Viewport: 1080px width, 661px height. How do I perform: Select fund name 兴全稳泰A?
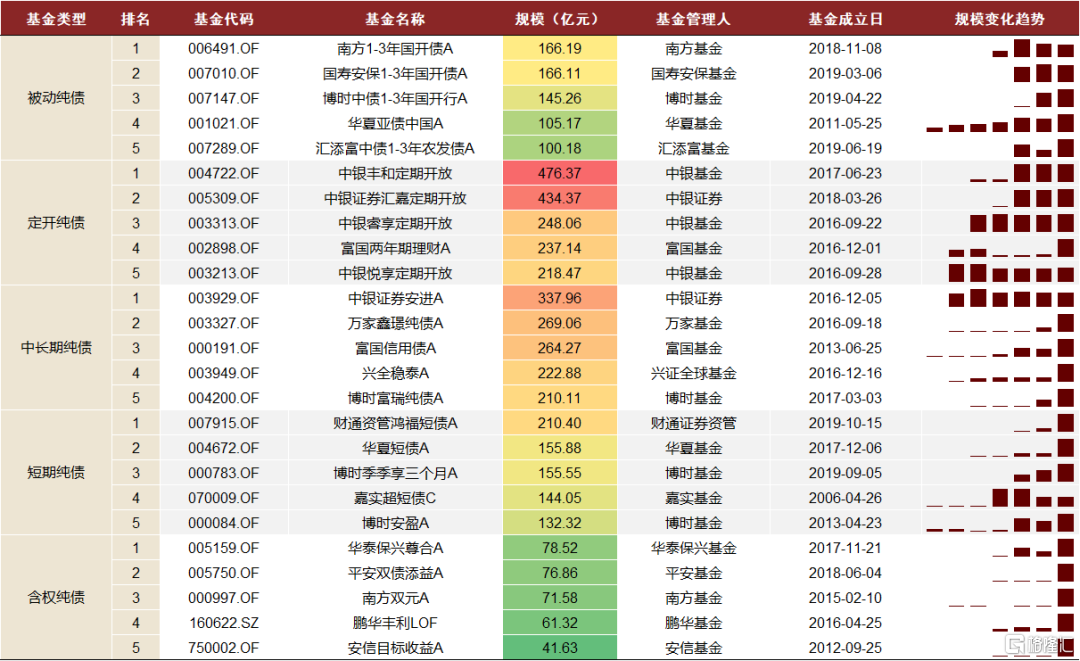[x=395, y=373]
